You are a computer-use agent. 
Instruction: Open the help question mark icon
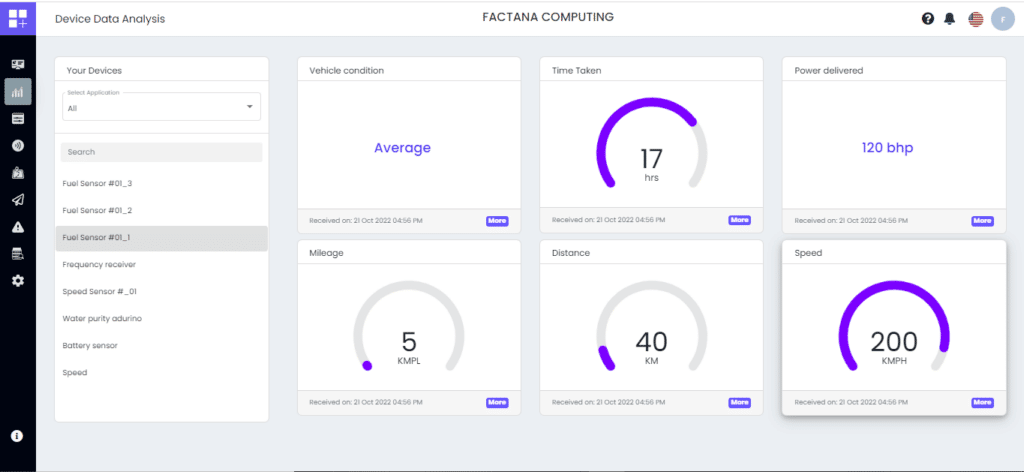coord(928,19)
